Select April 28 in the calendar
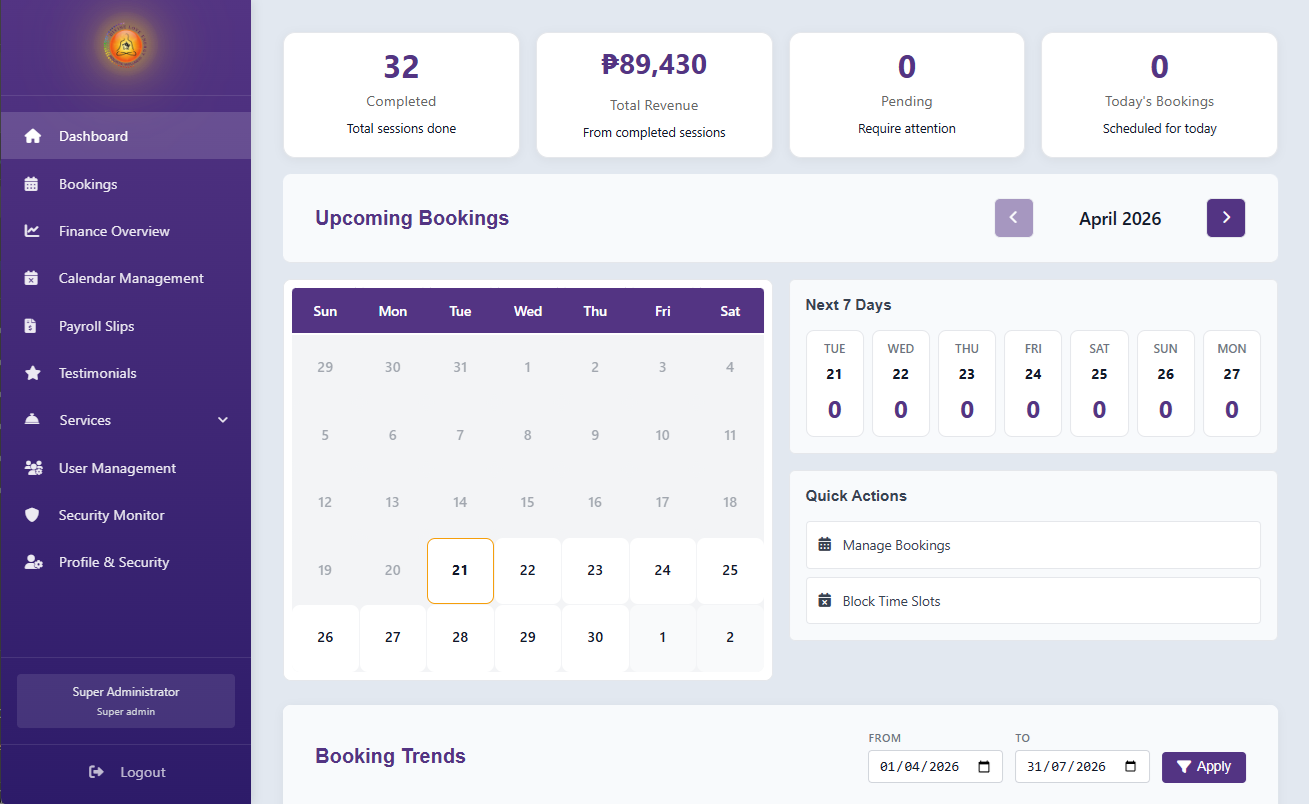The image size is (1309, 804). coord(460,638)
